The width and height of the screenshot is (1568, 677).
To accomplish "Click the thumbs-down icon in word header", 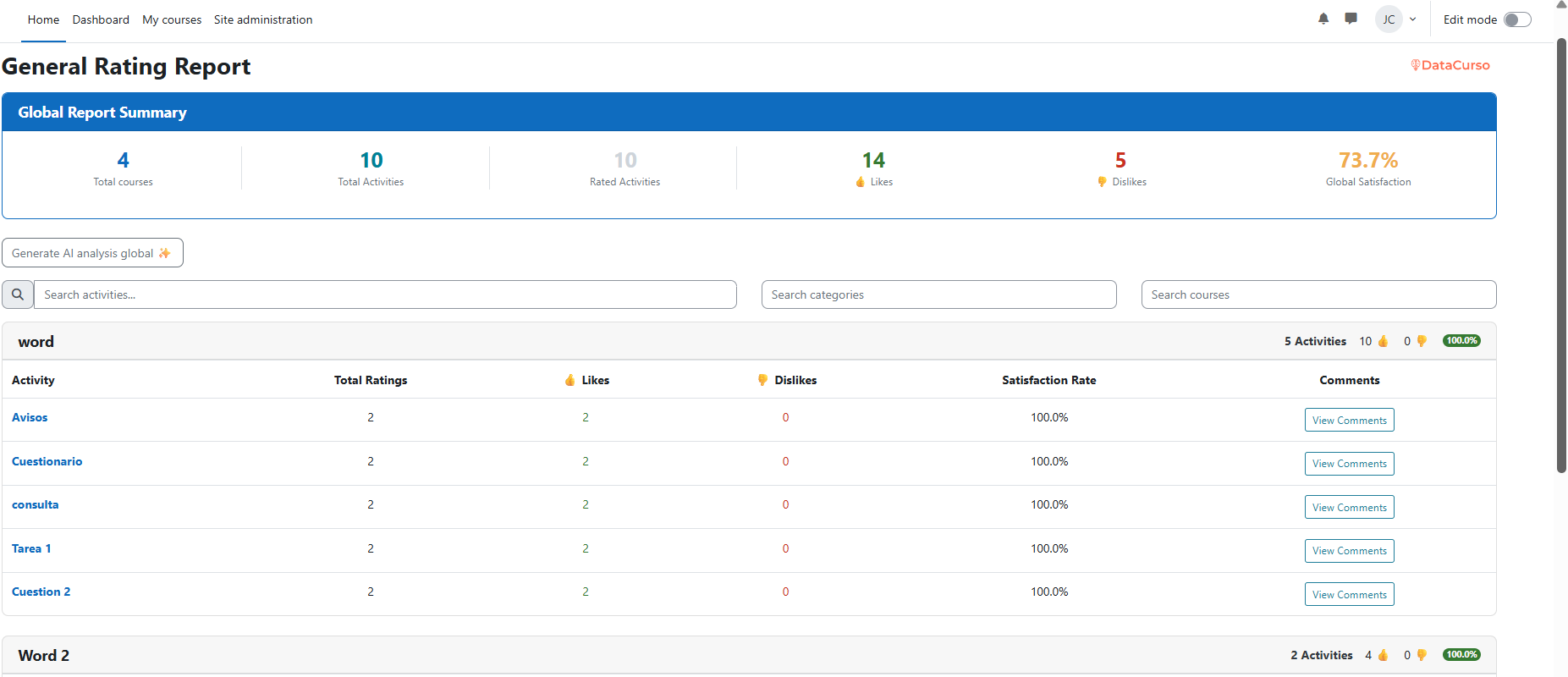I will click(1422, 341).
